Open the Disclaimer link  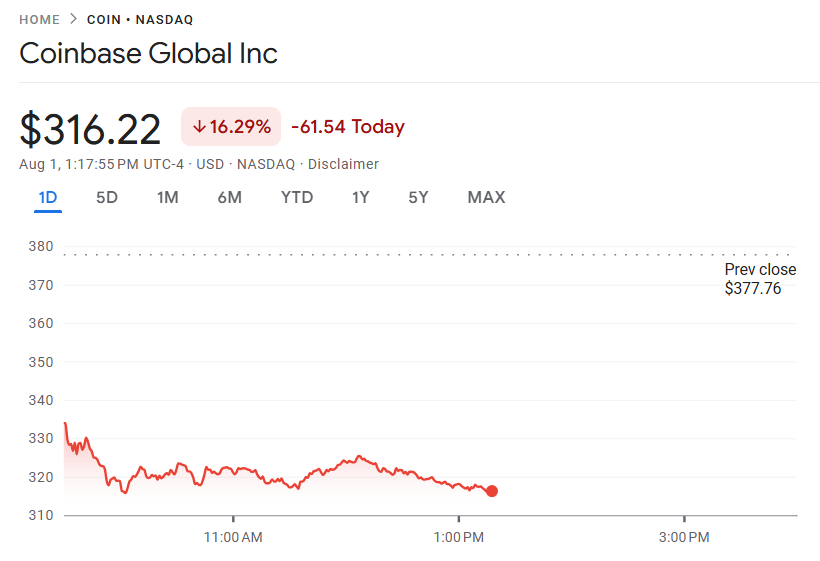tap(343, 164)
